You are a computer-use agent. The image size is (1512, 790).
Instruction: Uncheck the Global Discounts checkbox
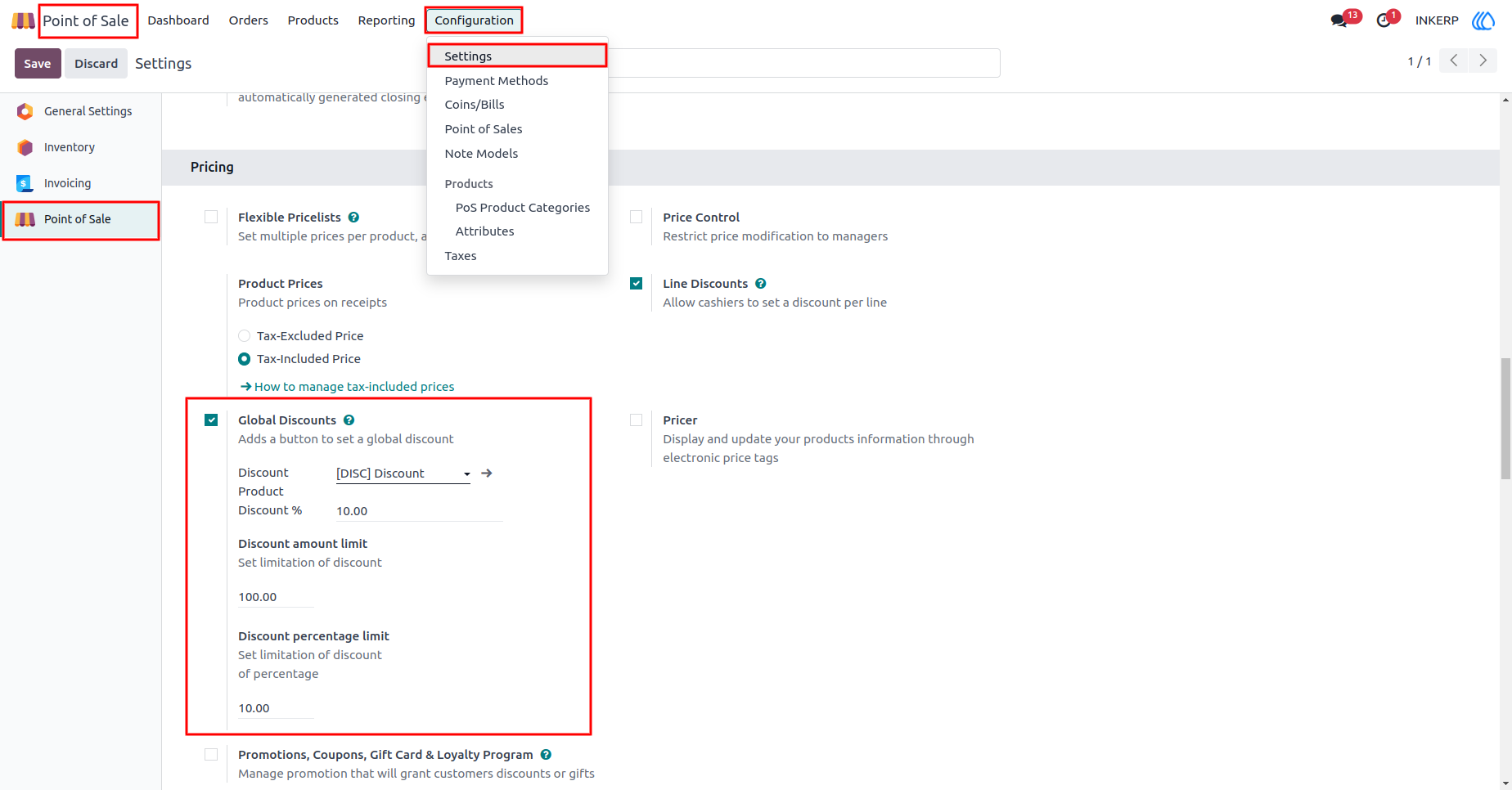[211, 420]
